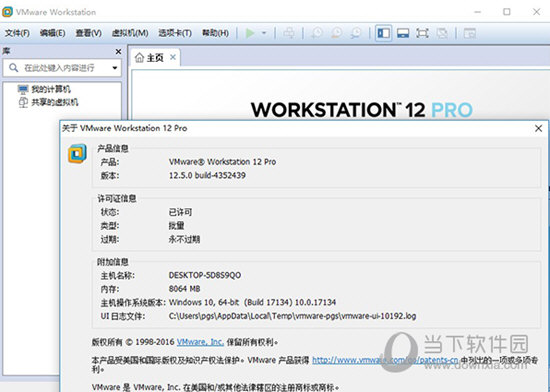The image size is (550, 392).
Task: Close the 主页 tab with its X
Action: tap(173, 57)
